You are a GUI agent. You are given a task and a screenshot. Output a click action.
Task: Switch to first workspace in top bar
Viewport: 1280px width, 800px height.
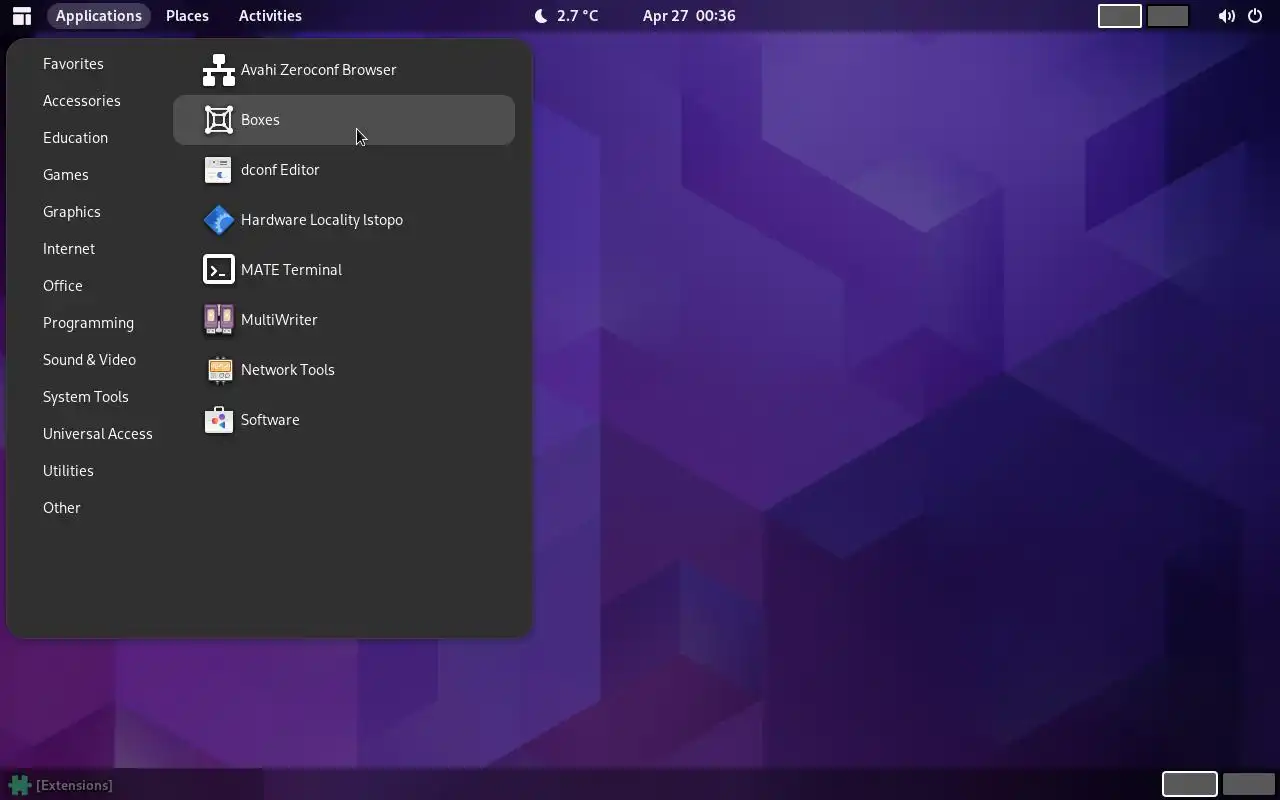pos(1120,16)
